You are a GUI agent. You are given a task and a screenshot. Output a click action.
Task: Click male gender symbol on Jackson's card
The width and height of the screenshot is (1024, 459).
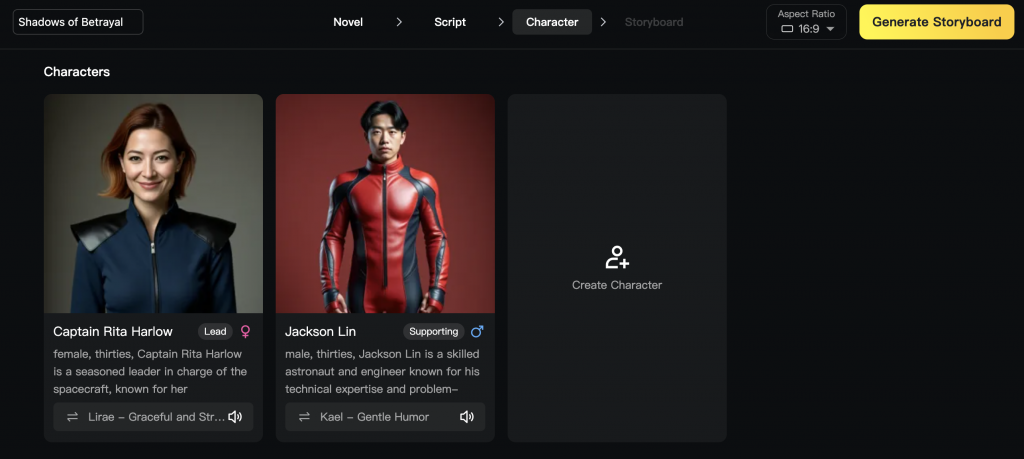coord(477,332)
